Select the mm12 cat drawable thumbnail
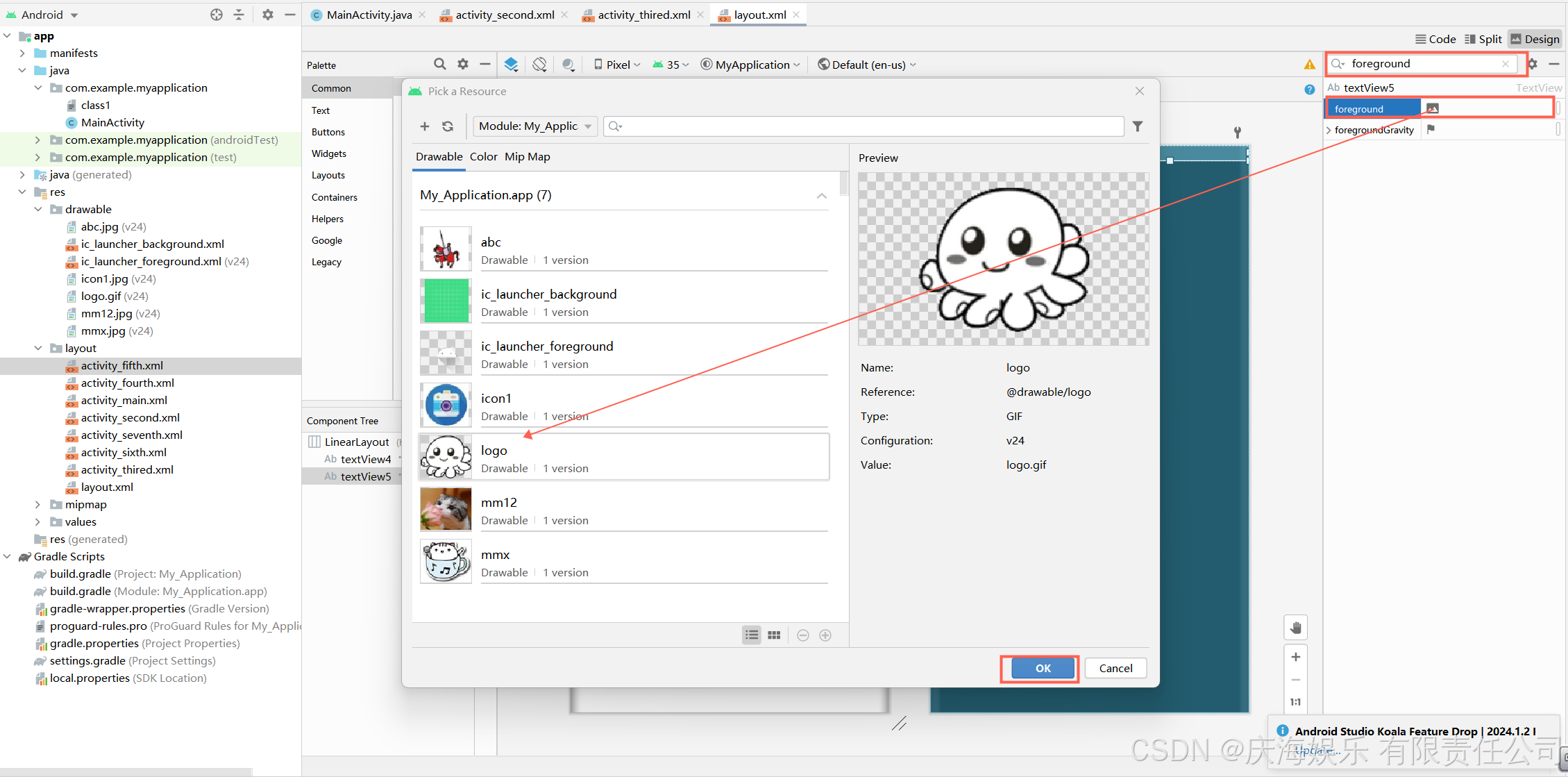The image size is (1568, 777). 446,510
